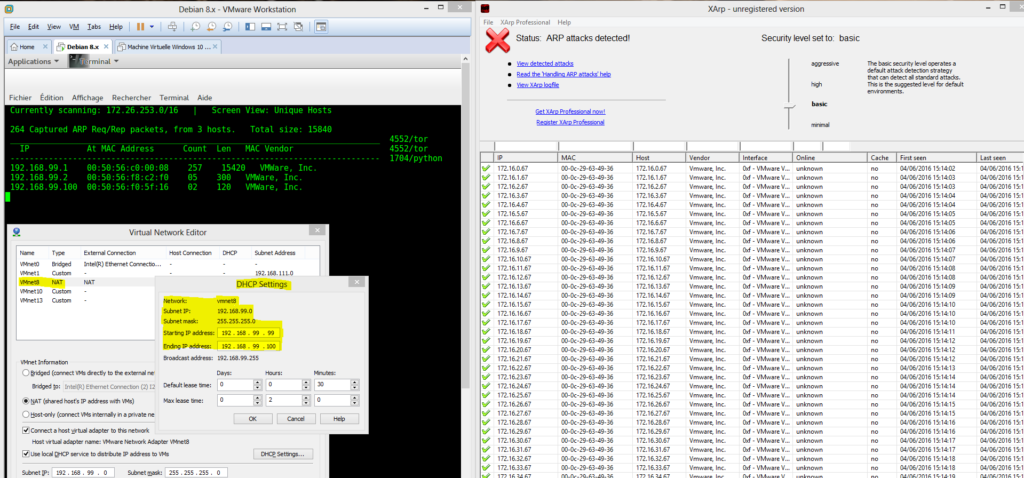Open the Bridged to adapter combo box
The width and height of the screenshot is (1024, 478).
(x=108, y=387)
